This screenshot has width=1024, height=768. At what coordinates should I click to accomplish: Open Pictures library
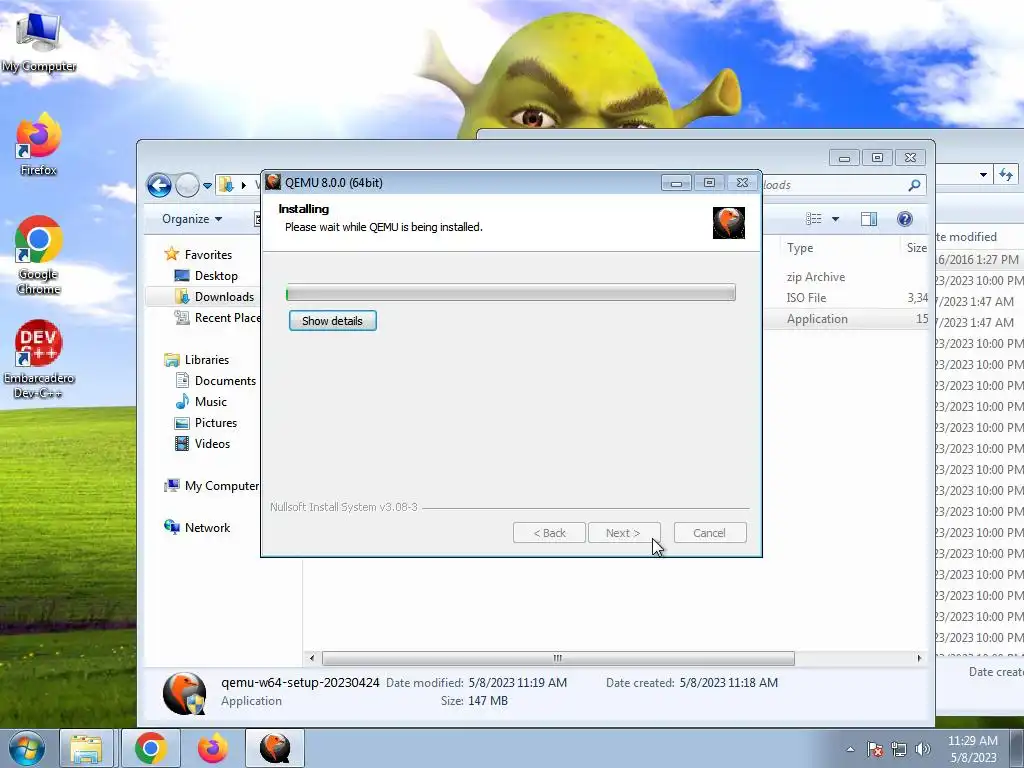click(x=206, y=423)
